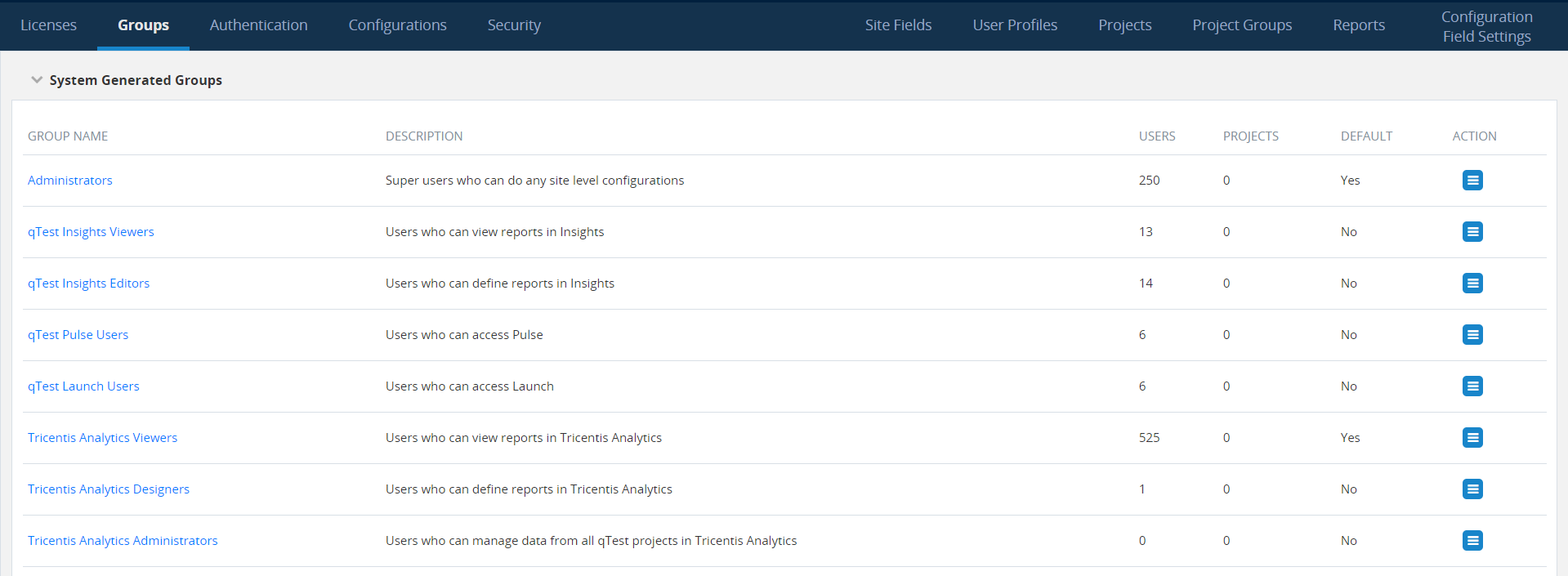
Task: Go to the Reports tab
Action: [x=1359, y=25]
